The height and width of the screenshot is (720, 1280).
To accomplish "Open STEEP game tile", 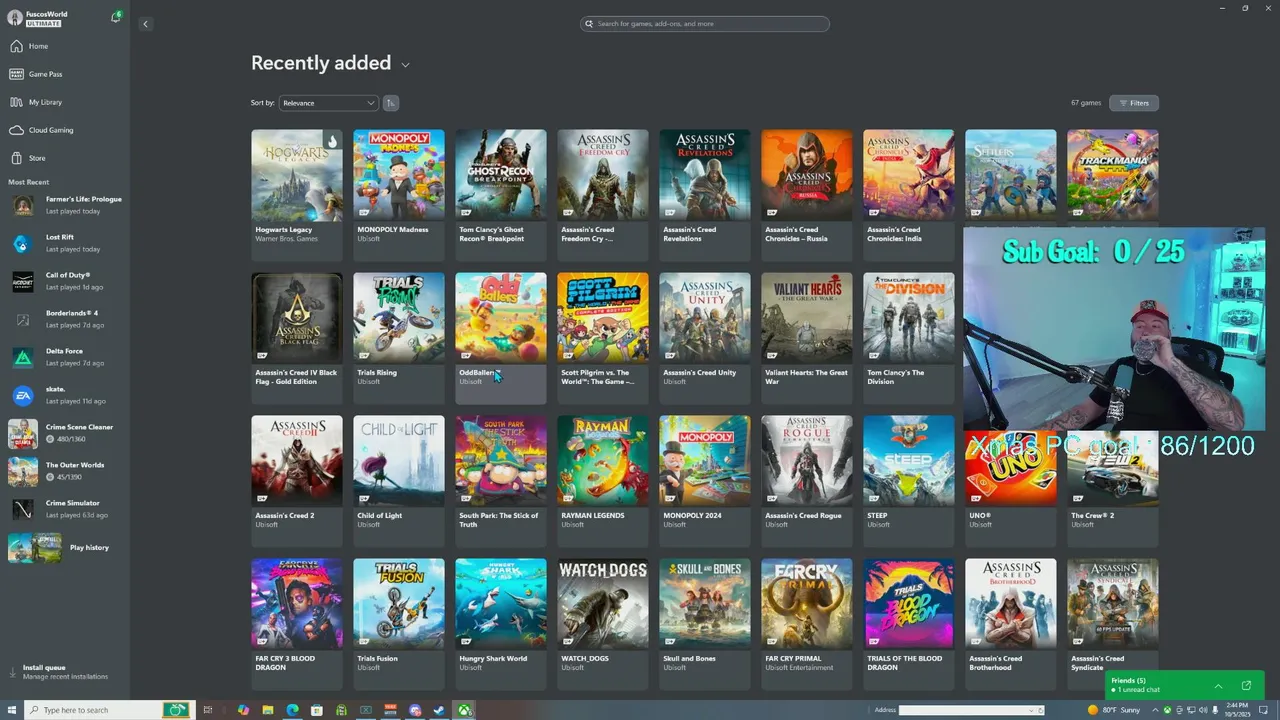I will pyautogui.click(x=909, y=481).
